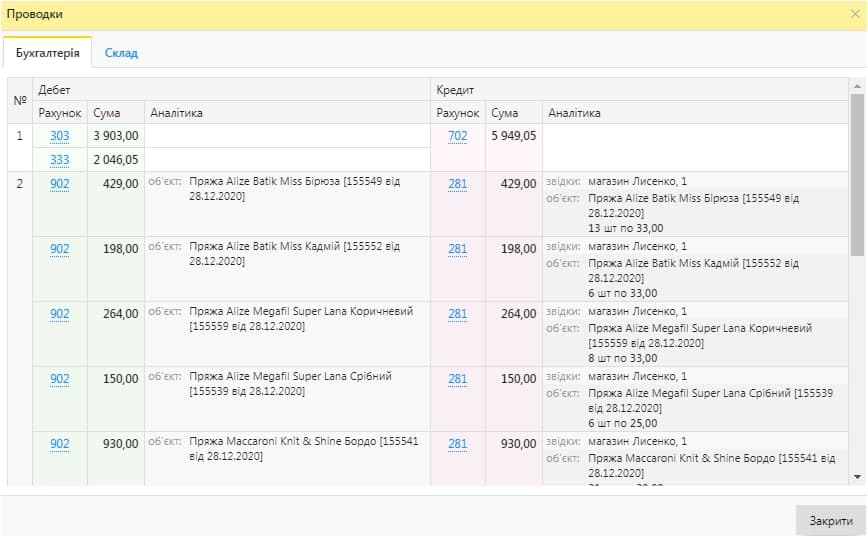868x537 pixels.
Task: Click credit sum 930,00 cell
Action: 514,459
